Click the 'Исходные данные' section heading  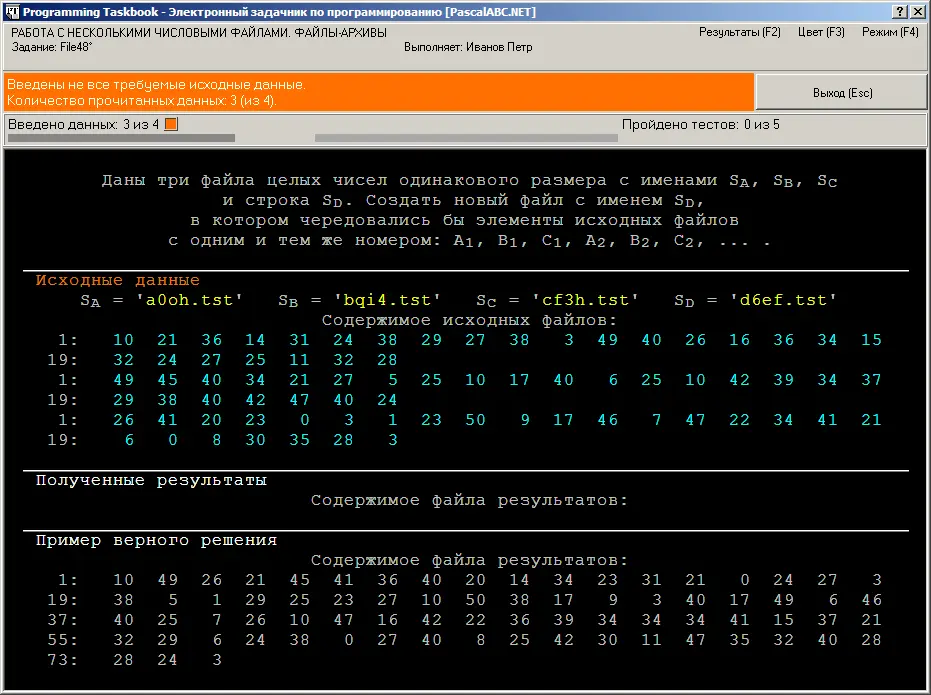click(118, 280)
